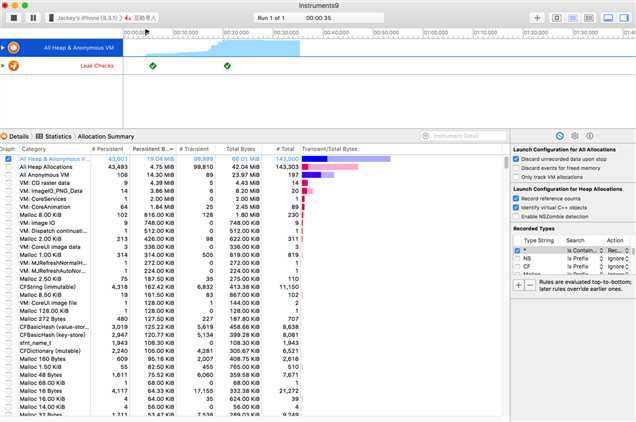
Task: Toggle the bottom detail pane visibility
Action: click(x=608, y=18)
